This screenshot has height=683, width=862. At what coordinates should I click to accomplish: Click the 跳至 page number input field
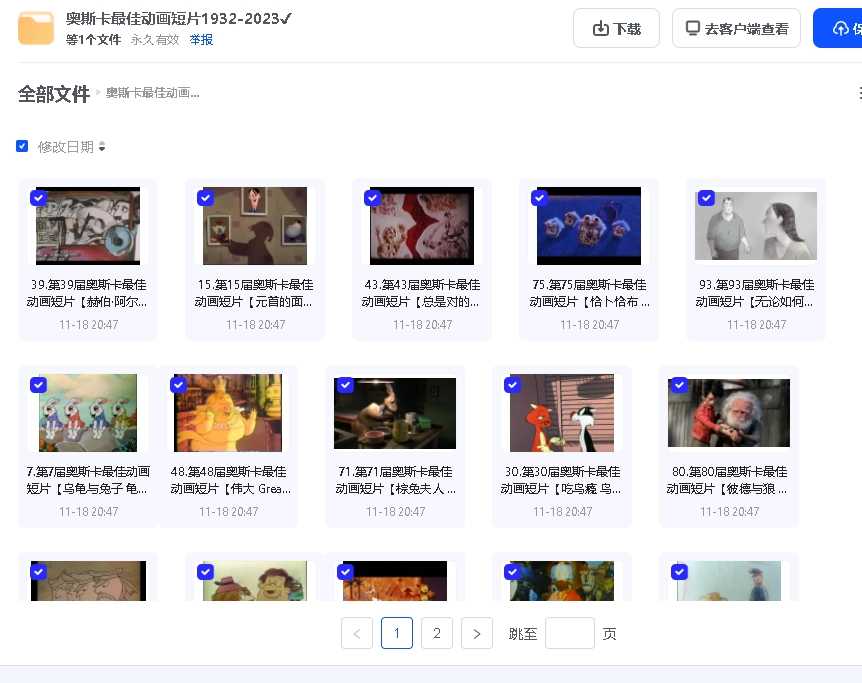(x=570, y=633)
